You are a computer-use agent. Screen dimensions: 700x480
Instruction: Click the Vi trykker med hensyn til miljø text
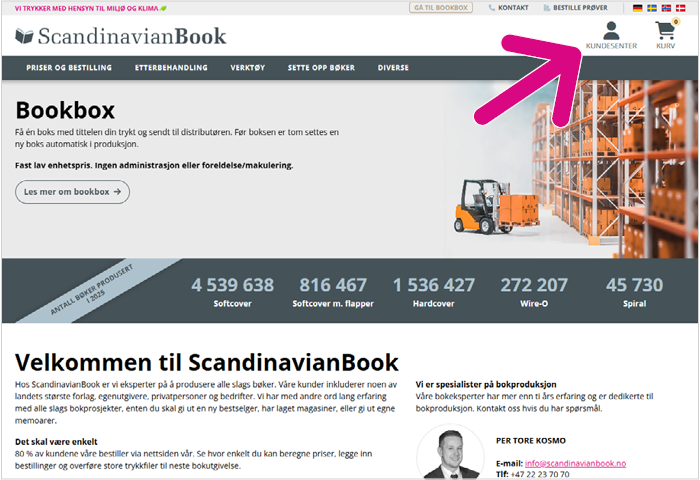[x=87, y=8]
